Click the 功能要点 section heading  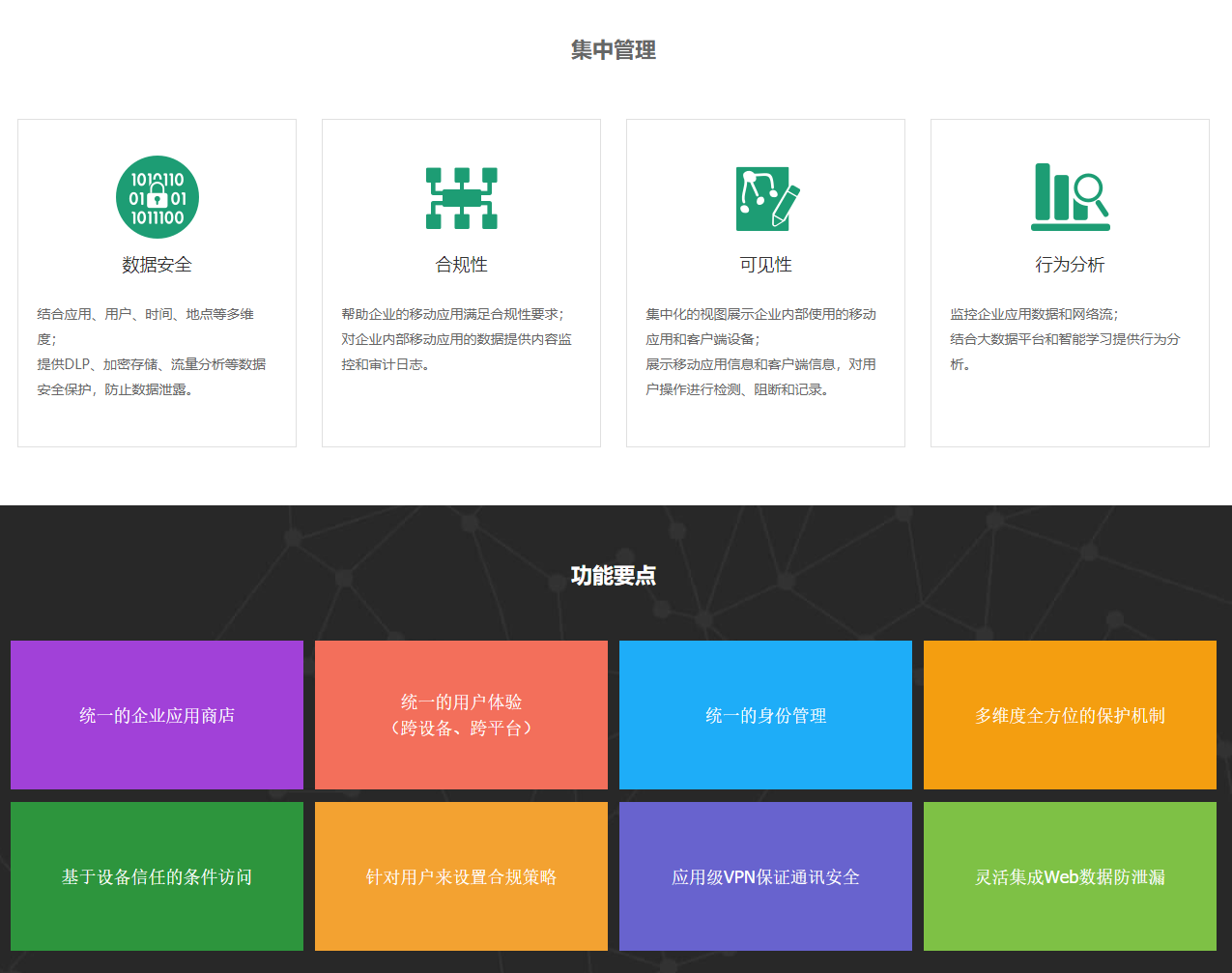click(614, 576)
